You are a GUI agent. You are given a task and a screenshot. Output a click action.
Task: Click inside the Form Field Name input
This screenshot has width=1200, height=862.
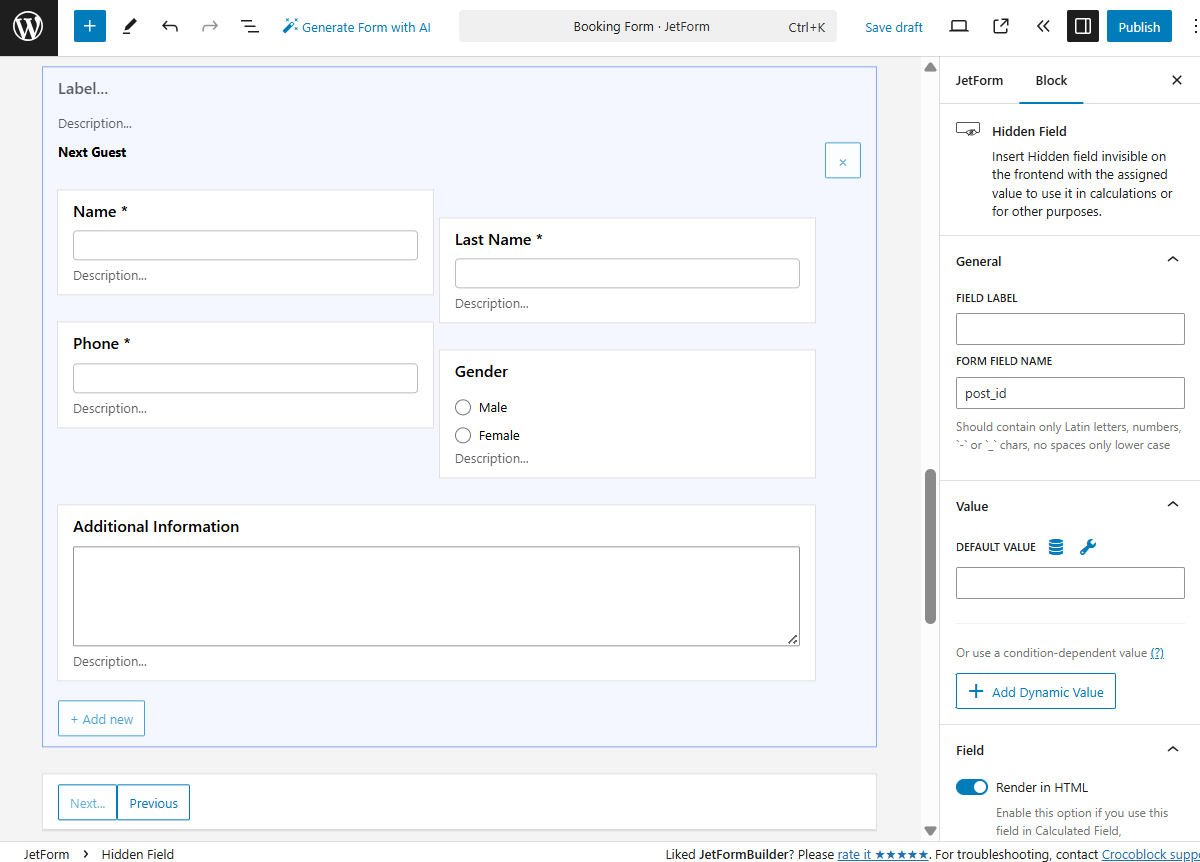click(1070, 392)
